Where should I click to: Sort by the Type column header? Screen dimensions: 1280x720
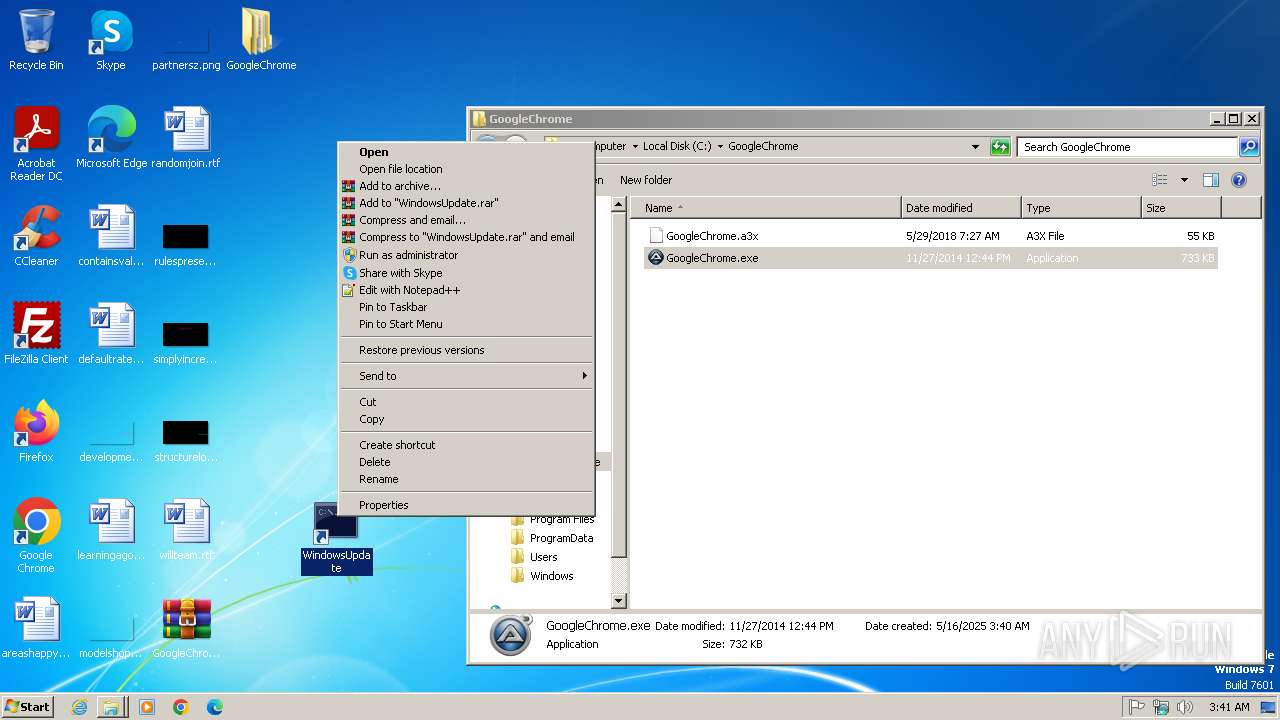tap(1081, 208)
